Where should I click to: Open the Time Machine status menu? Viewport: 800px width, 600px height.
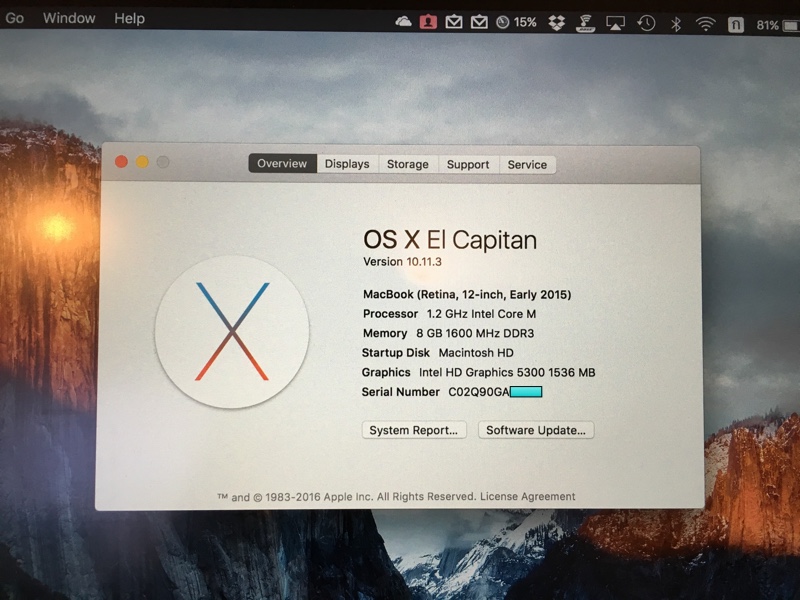(x=646, y=23)
